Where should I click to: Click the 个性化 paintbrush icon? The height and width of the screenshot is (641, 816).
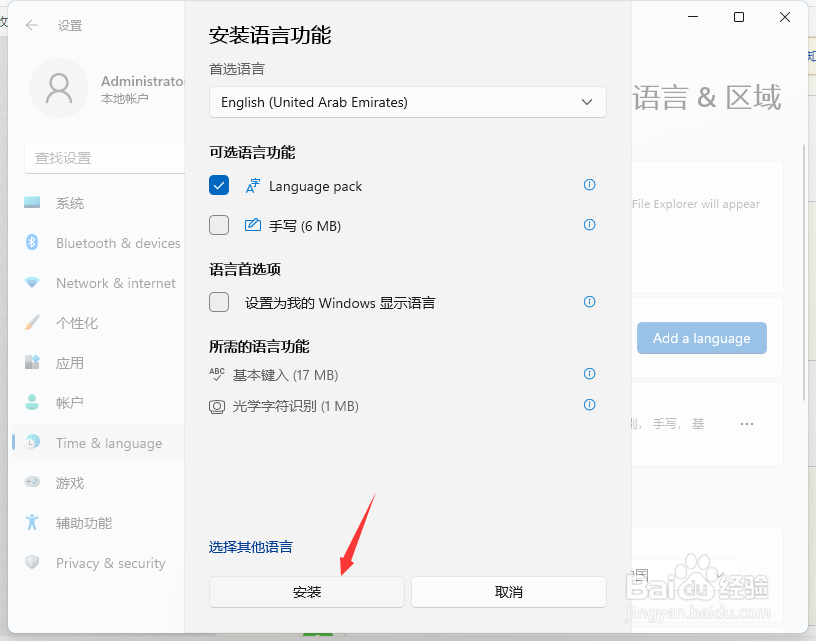coord(32,322)
